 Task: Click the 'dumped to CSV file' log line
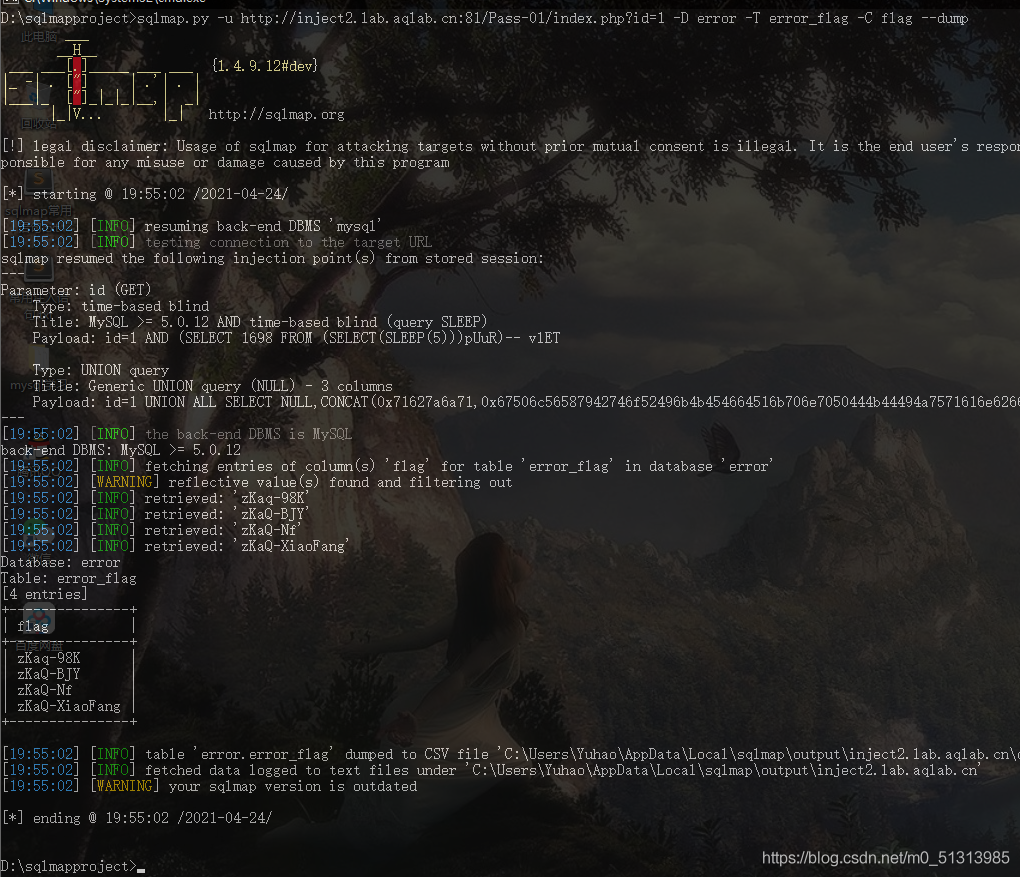[511, 754]
